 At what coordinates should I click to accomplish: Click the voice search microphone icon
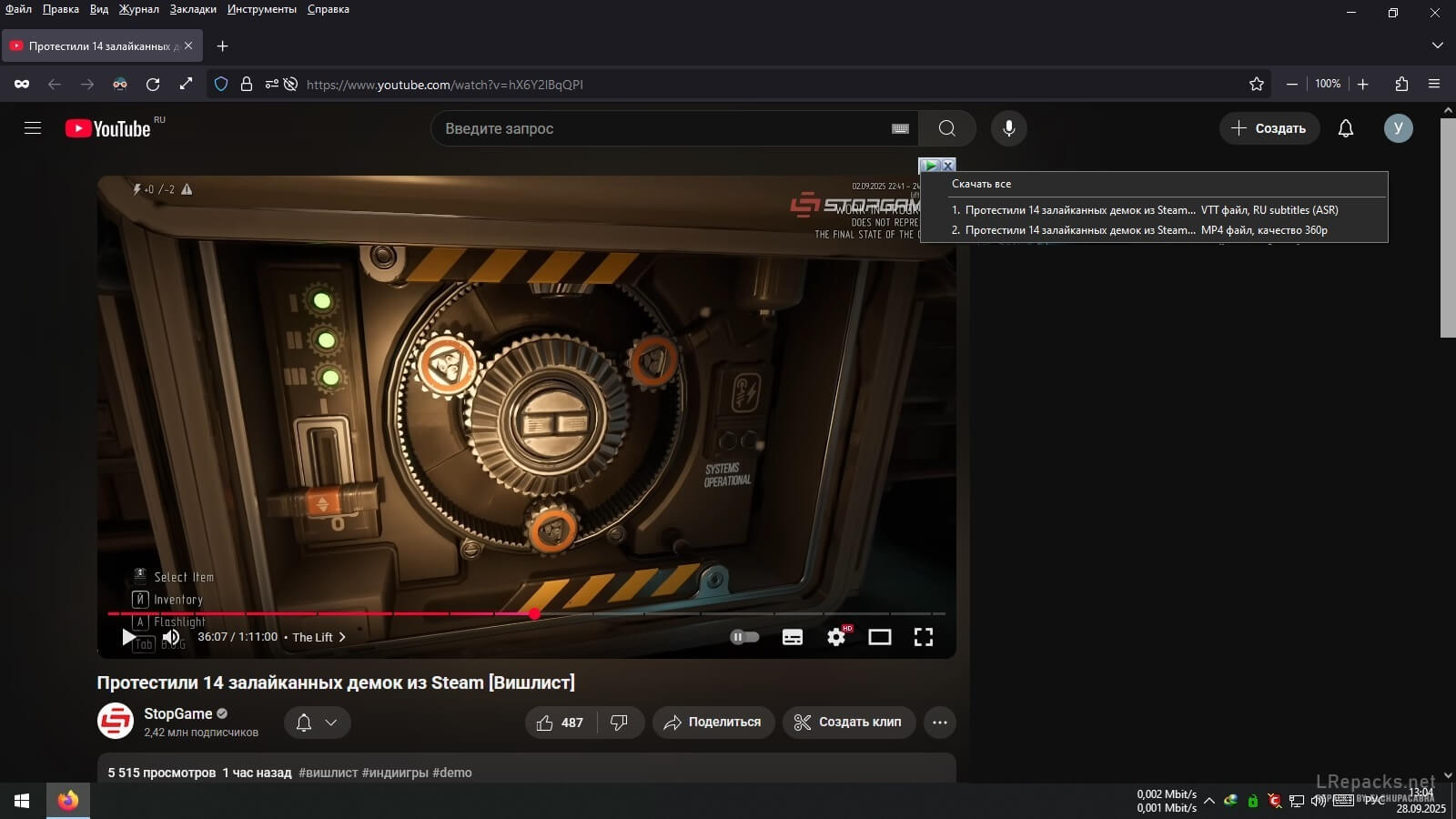[1008, 128]
